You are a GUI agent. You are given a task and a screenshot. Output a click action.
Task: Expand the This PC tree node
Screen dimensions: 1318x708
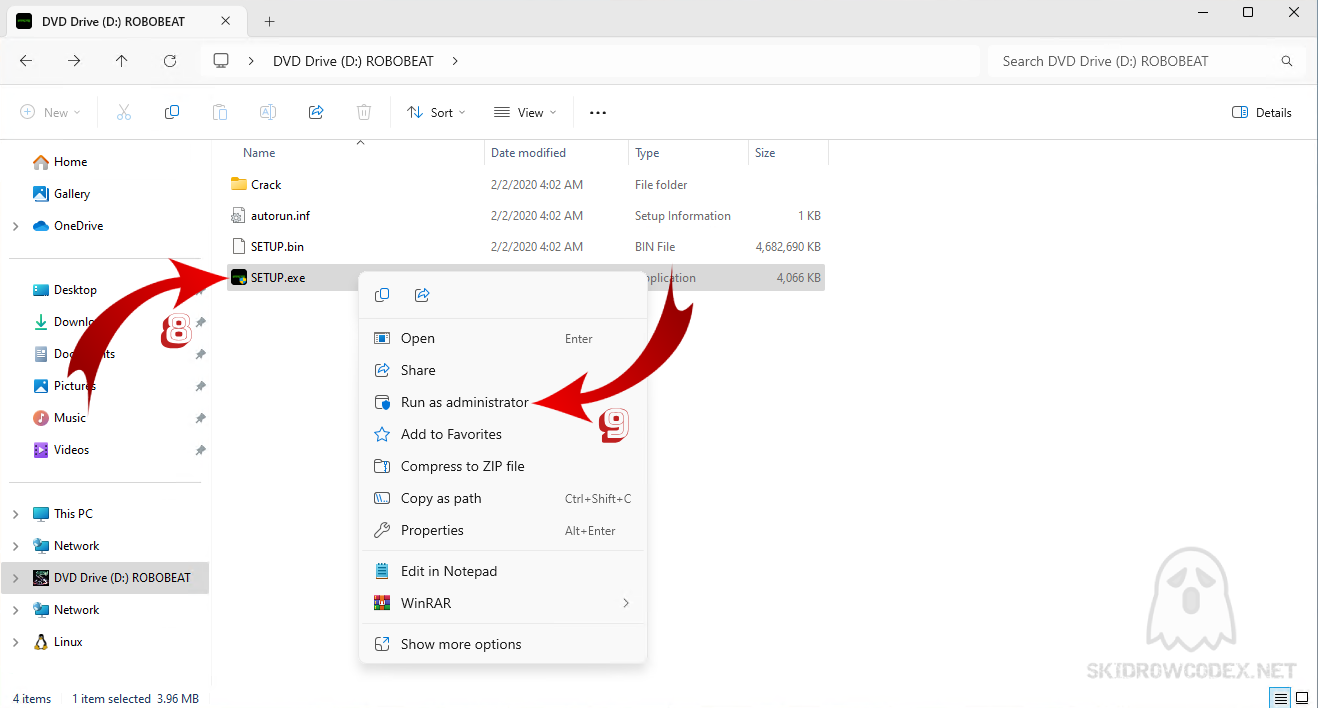pos(15,514)
